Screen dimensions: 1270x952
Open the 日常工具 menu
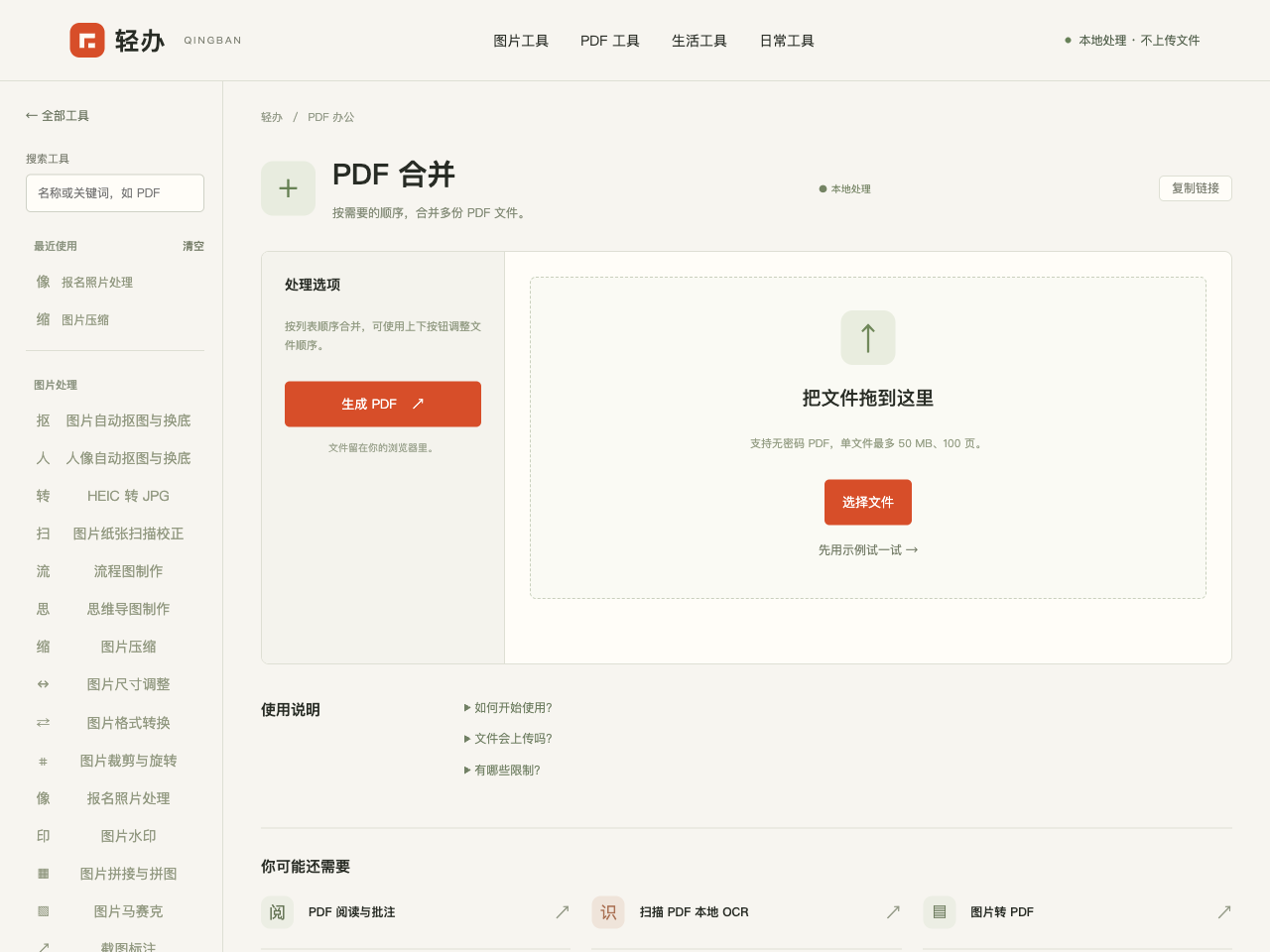pos(787,41)
